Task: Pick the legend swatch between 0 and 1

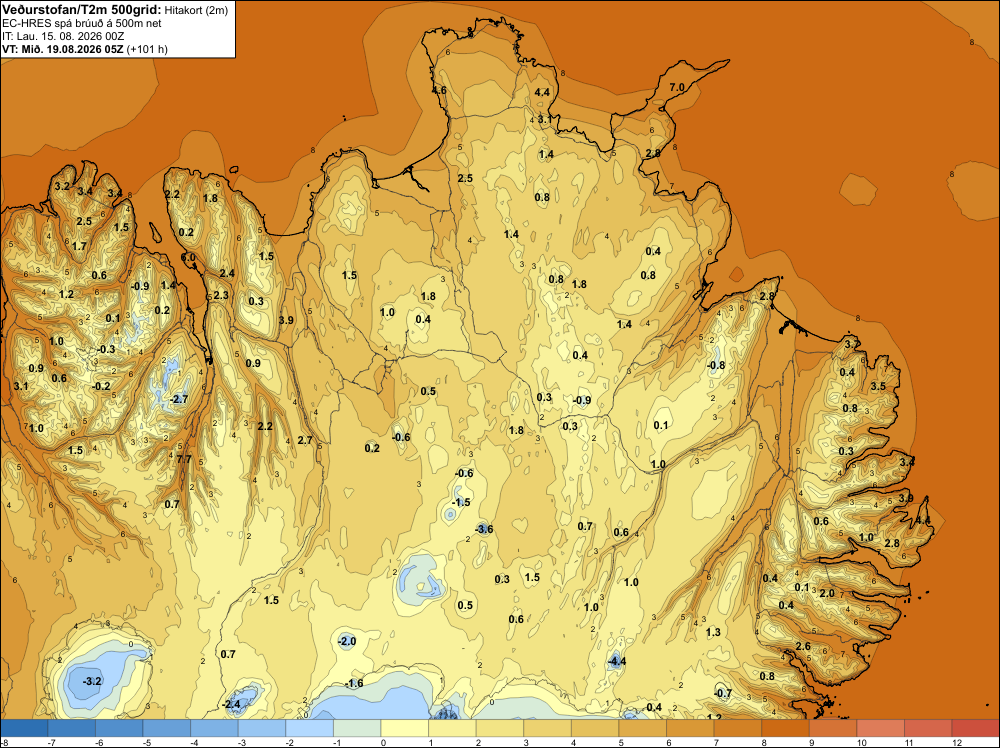Action: point(404,728)
